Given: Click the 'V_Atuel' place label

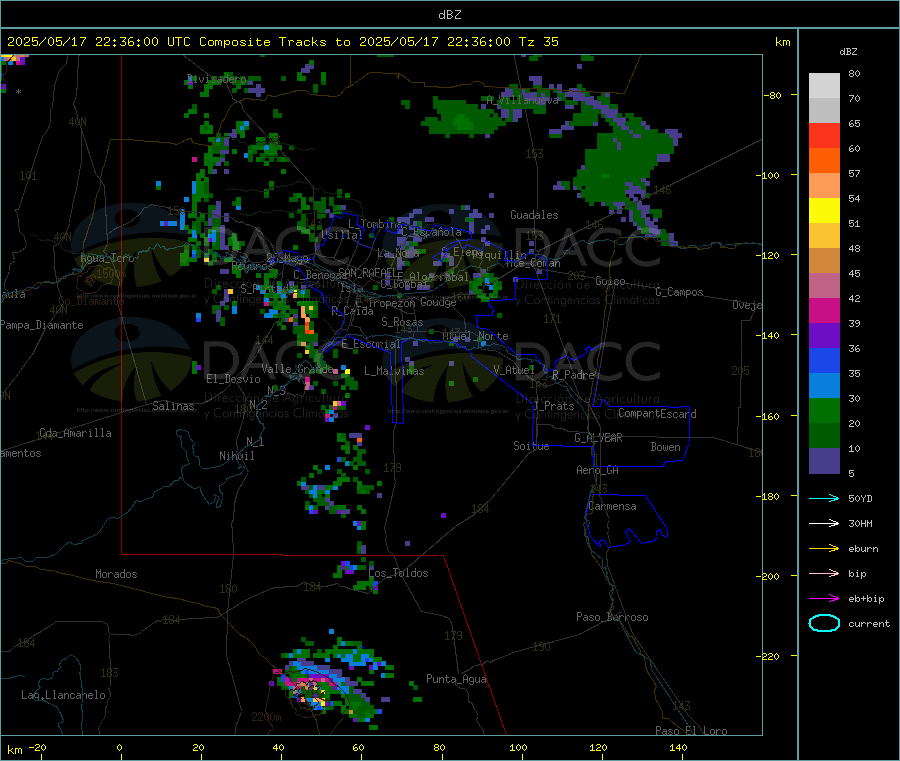Looking at the screenshot, I should [514, 370].
